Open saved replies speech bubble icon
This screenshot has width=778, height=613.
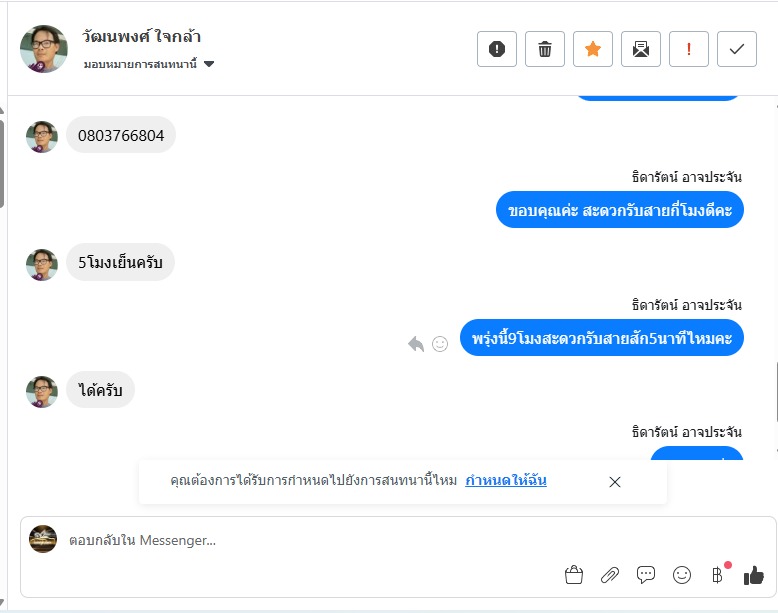click(646, 575)
